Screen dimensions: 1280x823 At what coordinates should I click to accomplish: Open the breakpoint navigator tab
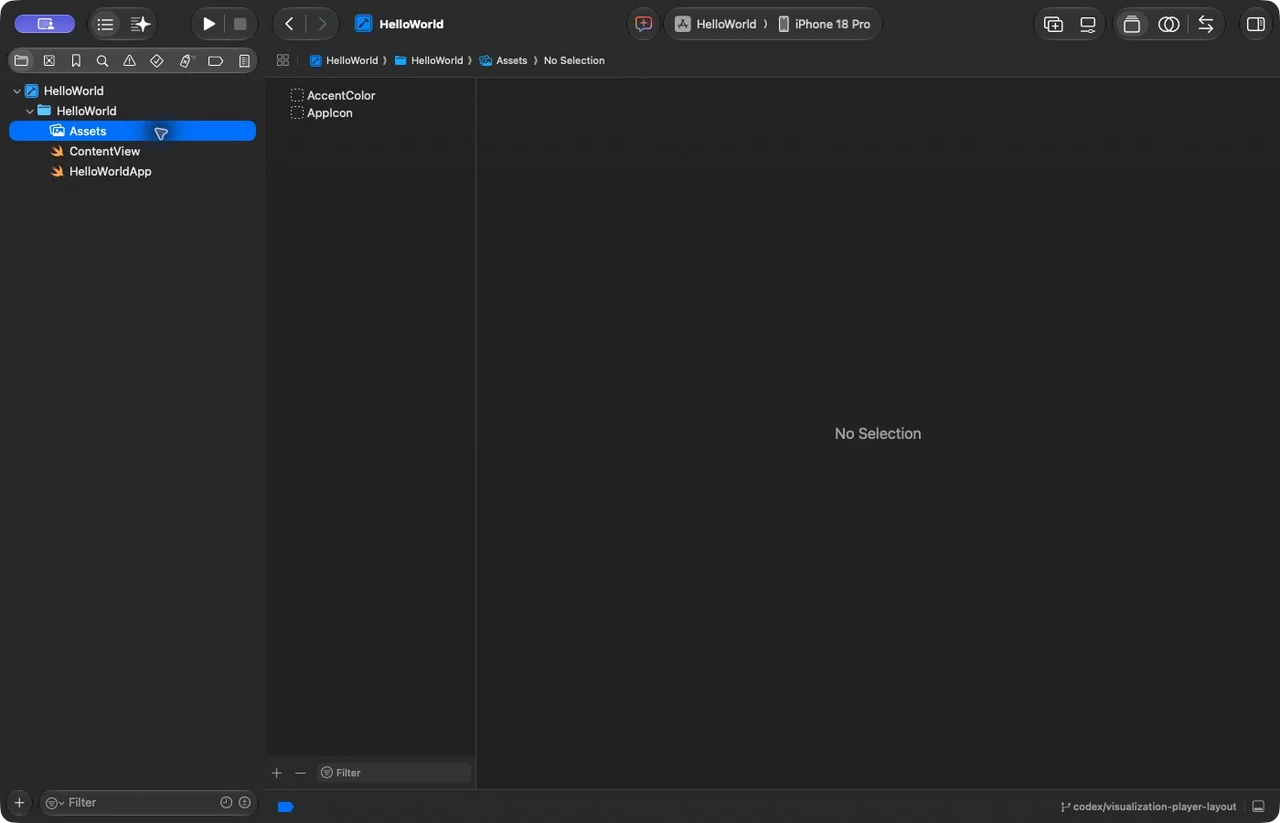[215, 61]
